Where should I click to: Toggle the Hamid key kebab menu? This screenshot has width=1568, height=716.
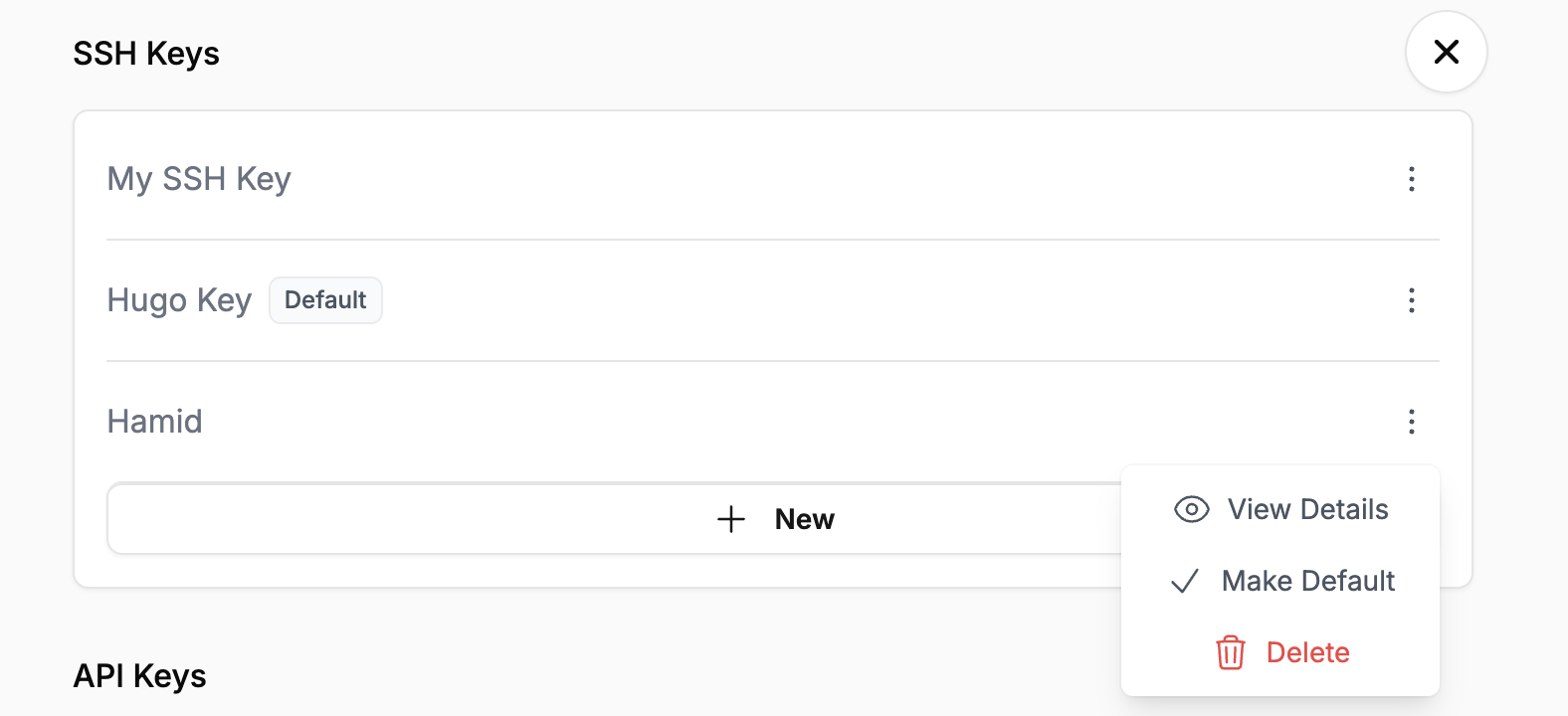pyautogui.click(x=1411, y=422)
